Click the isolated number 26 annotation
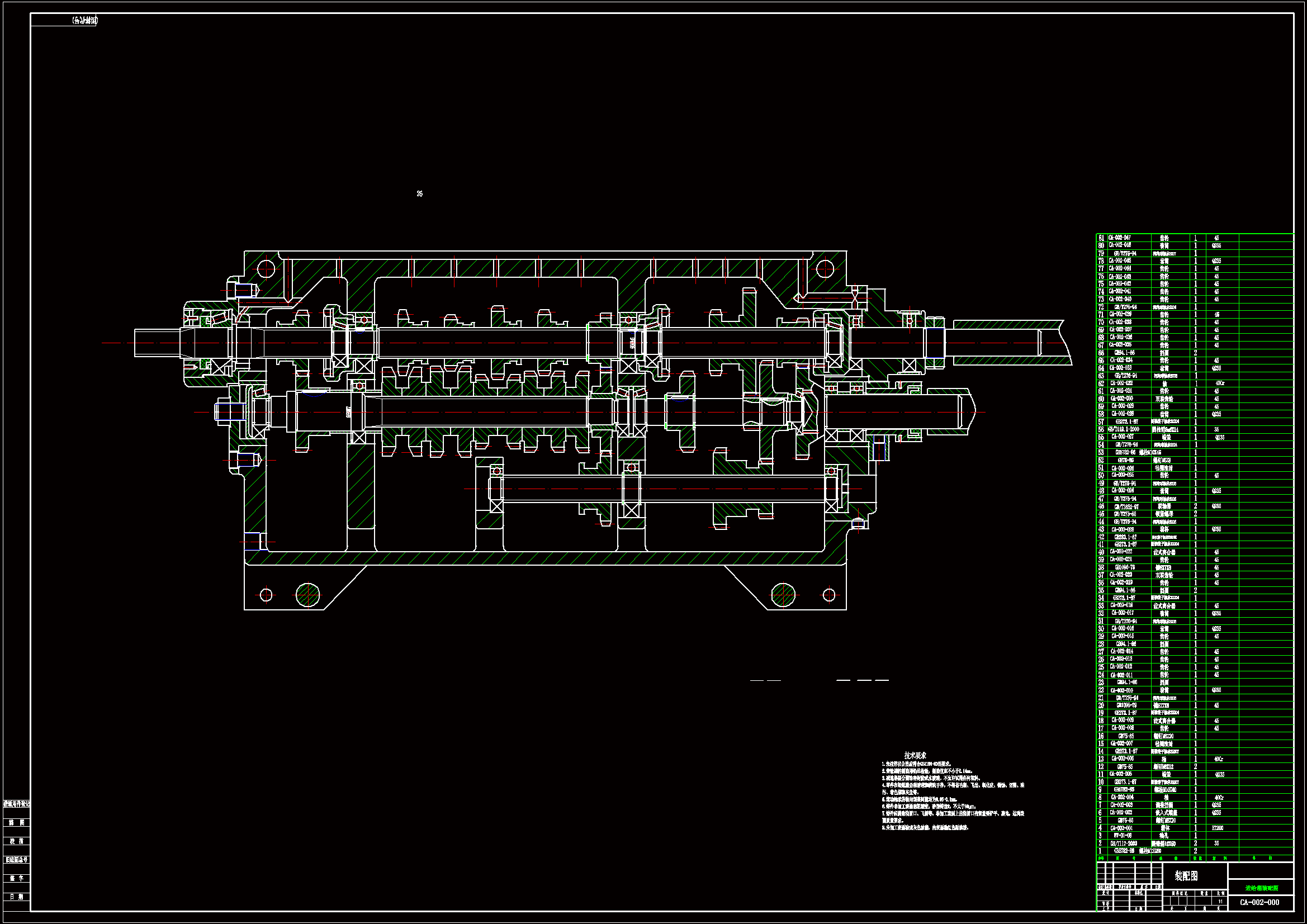 [419, 194]
